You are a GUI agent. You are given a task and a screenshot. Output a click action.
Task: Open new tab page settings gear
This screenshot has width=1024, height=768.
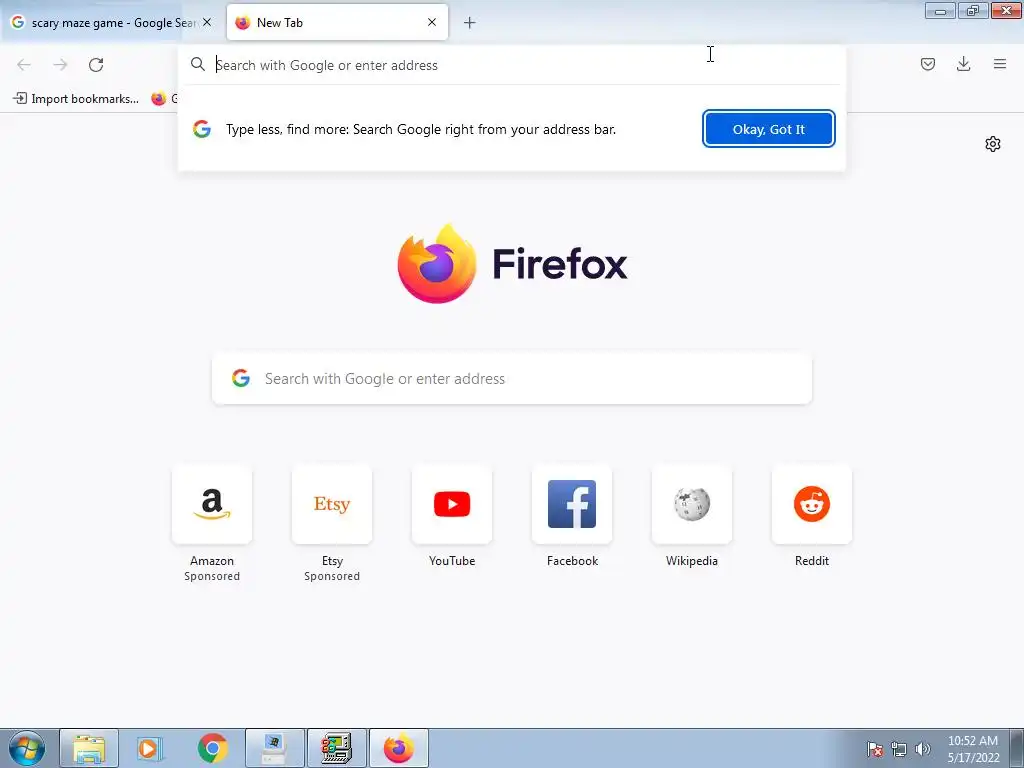[993, 144]
